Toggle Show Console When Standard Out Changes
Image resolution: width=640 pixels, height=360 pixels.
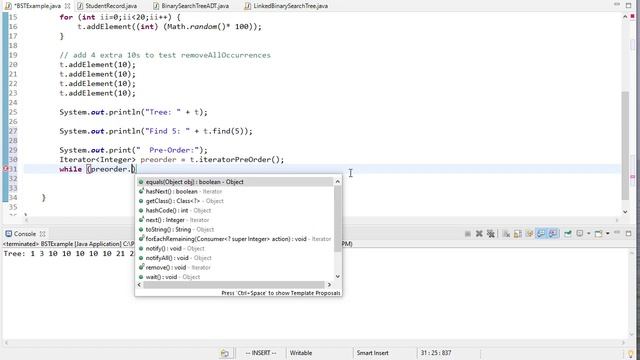coord(541,234)
